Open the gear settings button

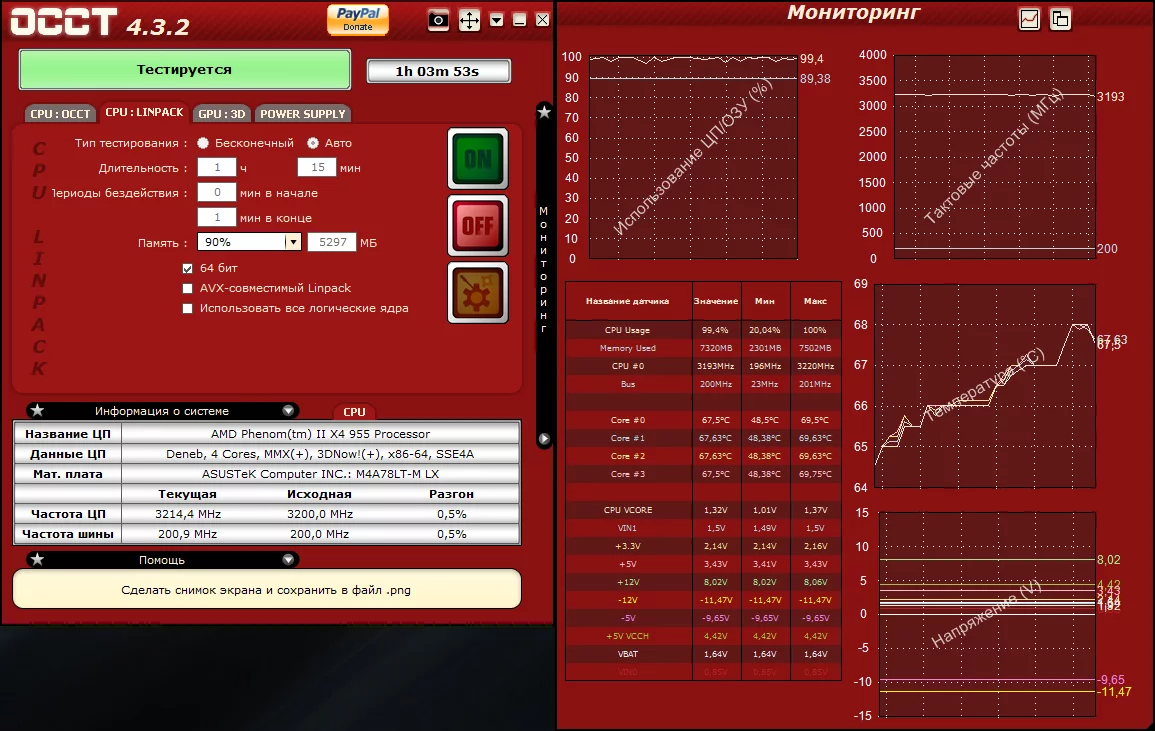click(x=478, y=293)
